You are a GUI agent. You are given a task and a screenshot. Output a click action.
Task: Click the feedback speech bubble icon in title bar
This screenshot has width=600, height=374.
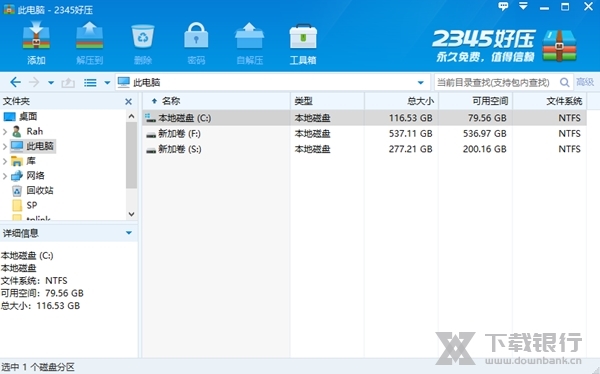[503, 7]
